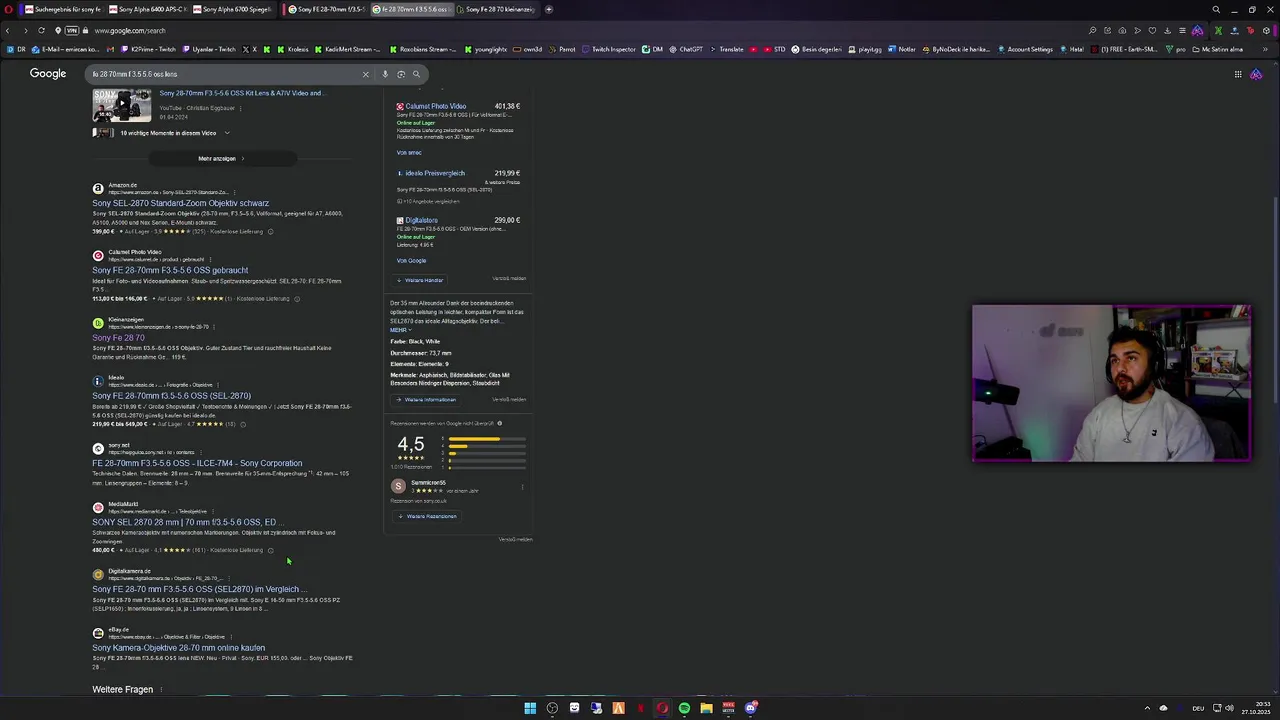Open 'FE 28-70mm ILCE-7M4 - Sony Corporation' result

pyautogui.click(x=197, y=463)
